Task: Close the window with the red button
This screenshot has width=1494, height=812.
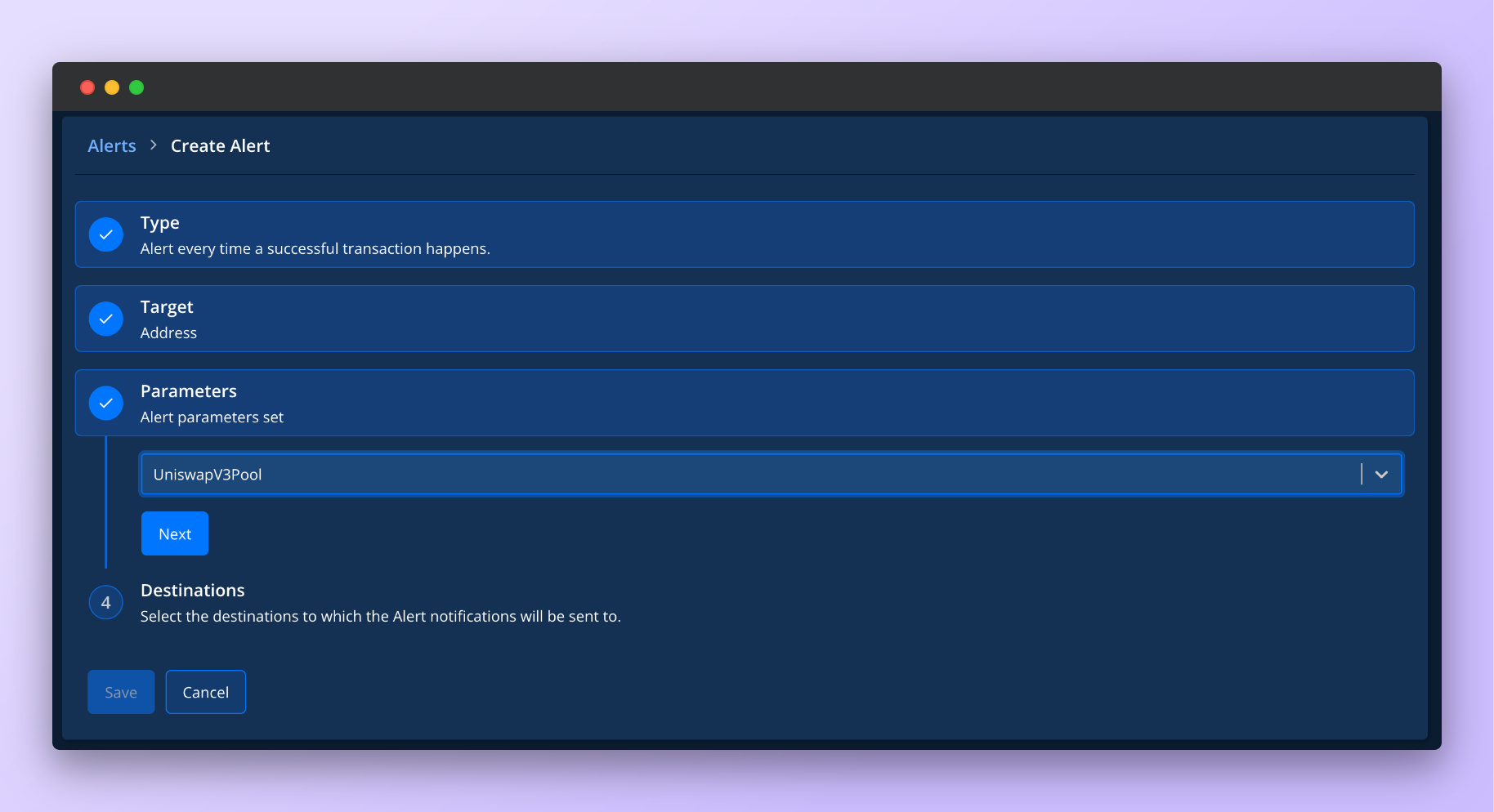Action: pos(87,87)
